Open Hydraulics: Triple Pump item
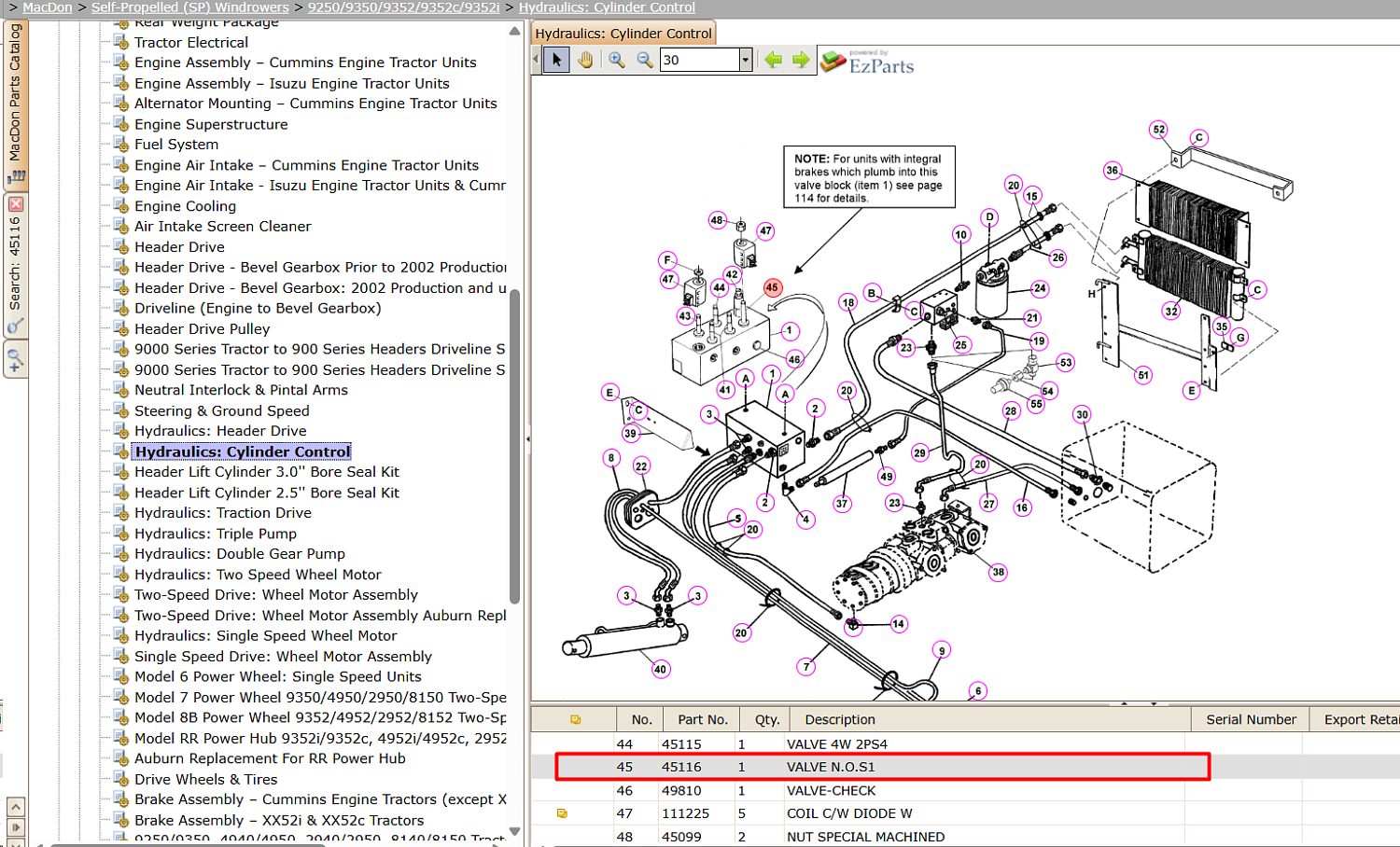The image size is (1400, 847). 216,534
